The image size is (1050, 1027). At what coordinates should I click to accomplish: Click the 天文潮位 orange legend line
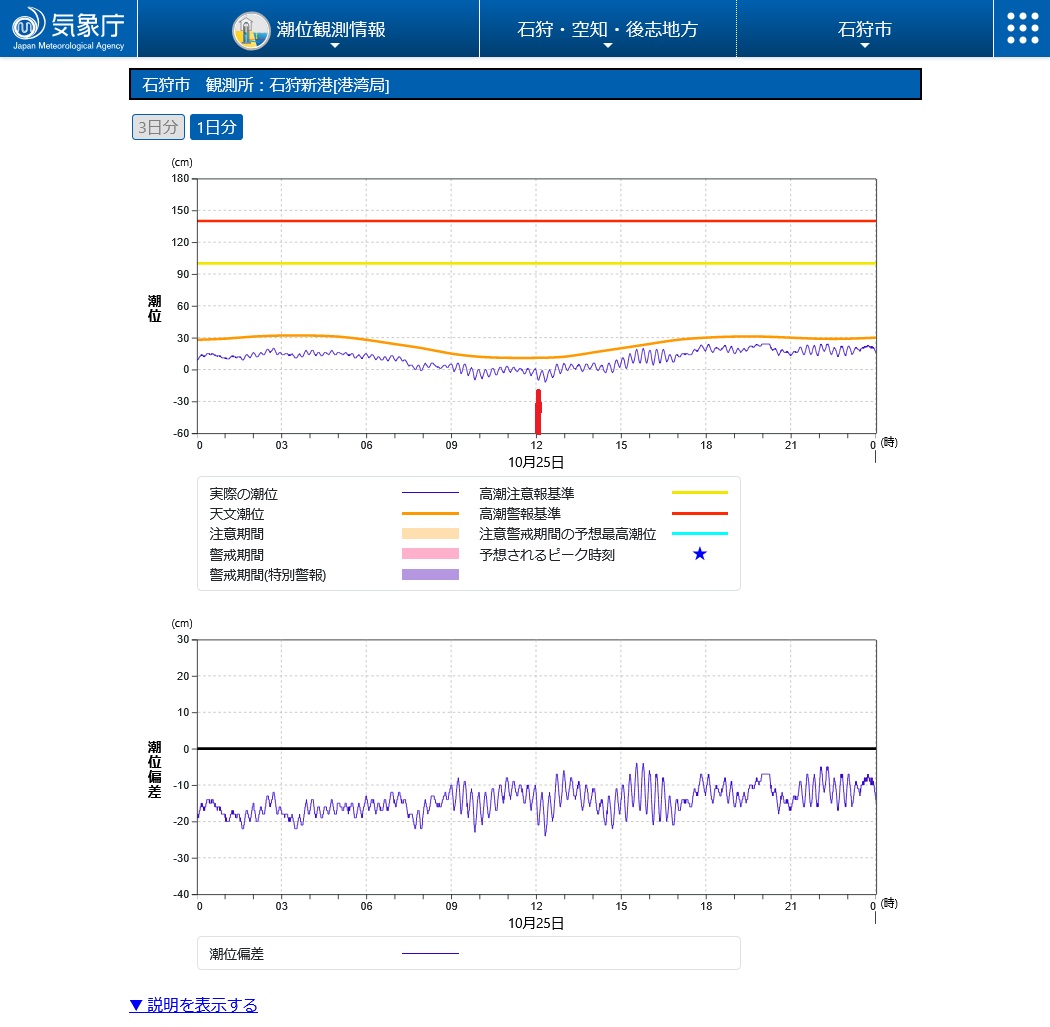point(430,514)
